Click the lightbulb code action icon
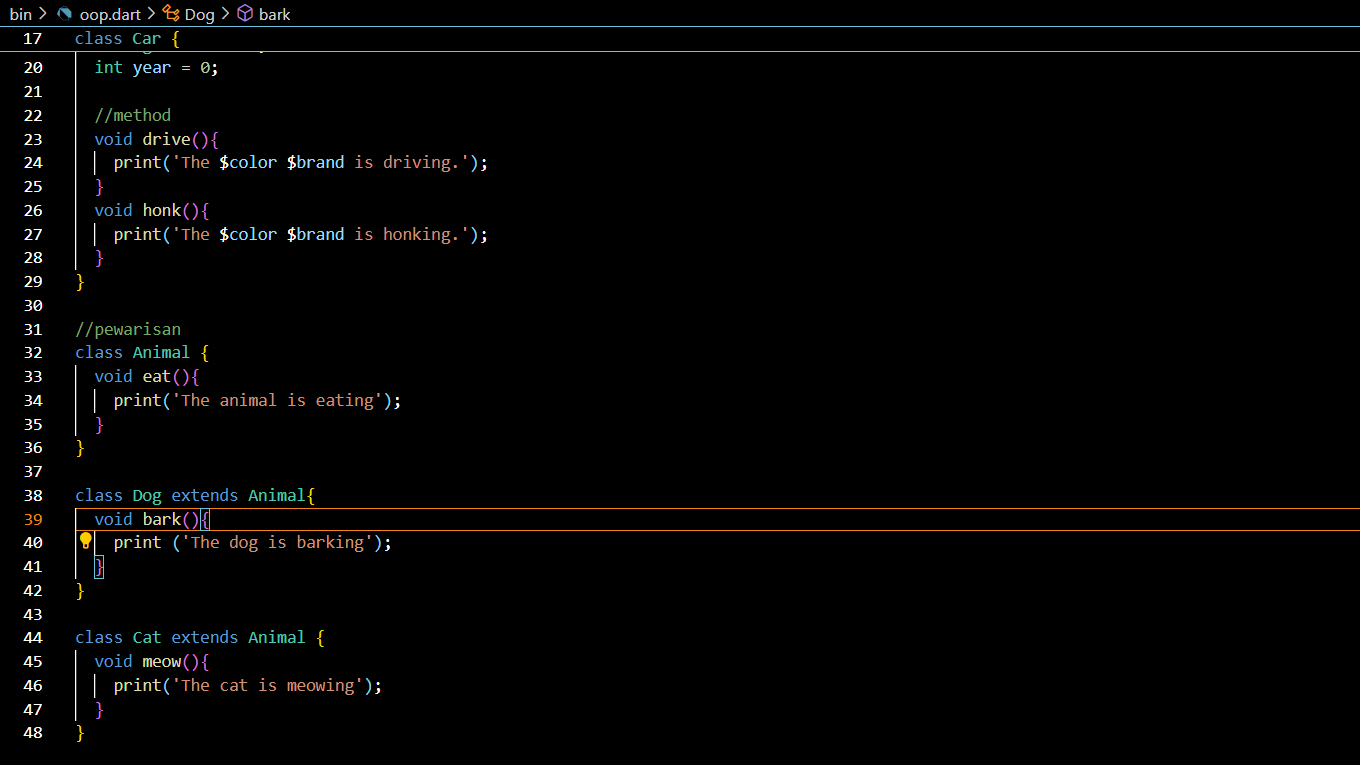This screenshot has width=1360, height=765. coord(86,541)
